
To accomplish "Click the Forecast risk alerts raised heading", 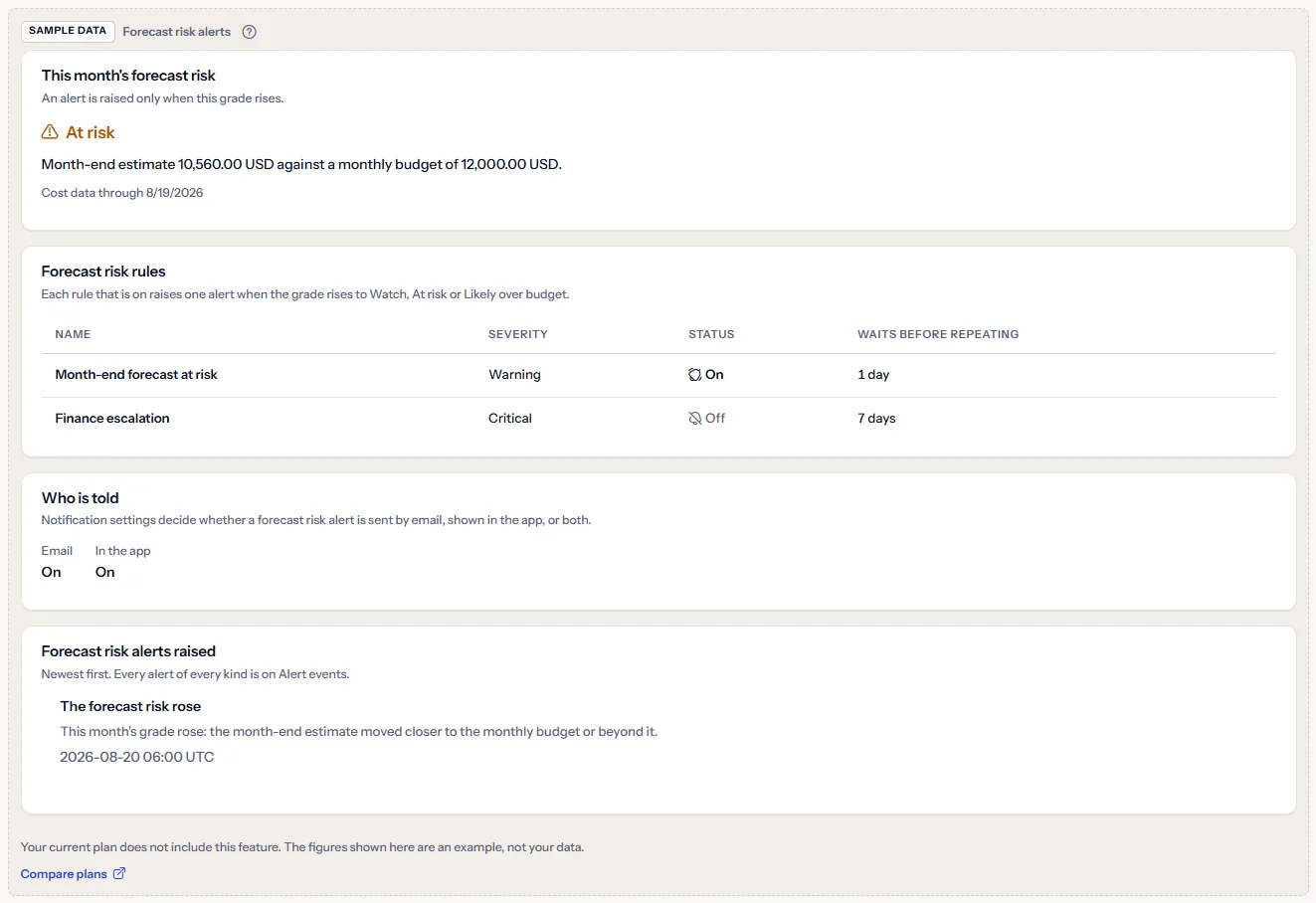I will 128,651.
